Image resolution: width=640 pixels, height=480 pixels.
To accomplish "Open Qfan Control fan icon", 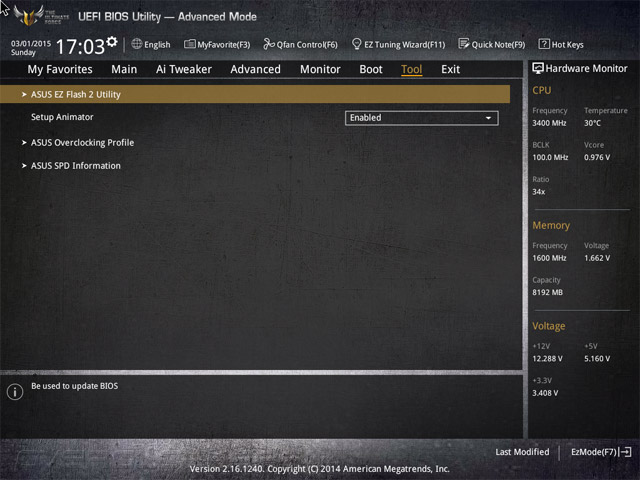I will coord(269,44).
